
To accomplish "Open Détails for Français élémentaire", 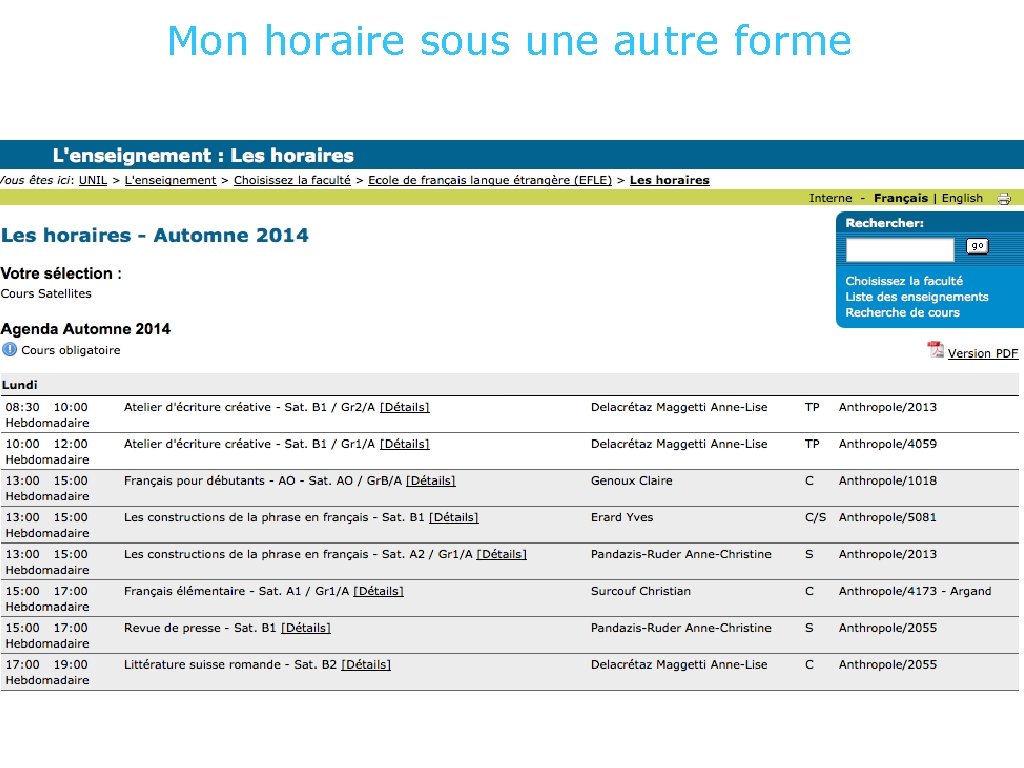I will (x=378, y=591).
